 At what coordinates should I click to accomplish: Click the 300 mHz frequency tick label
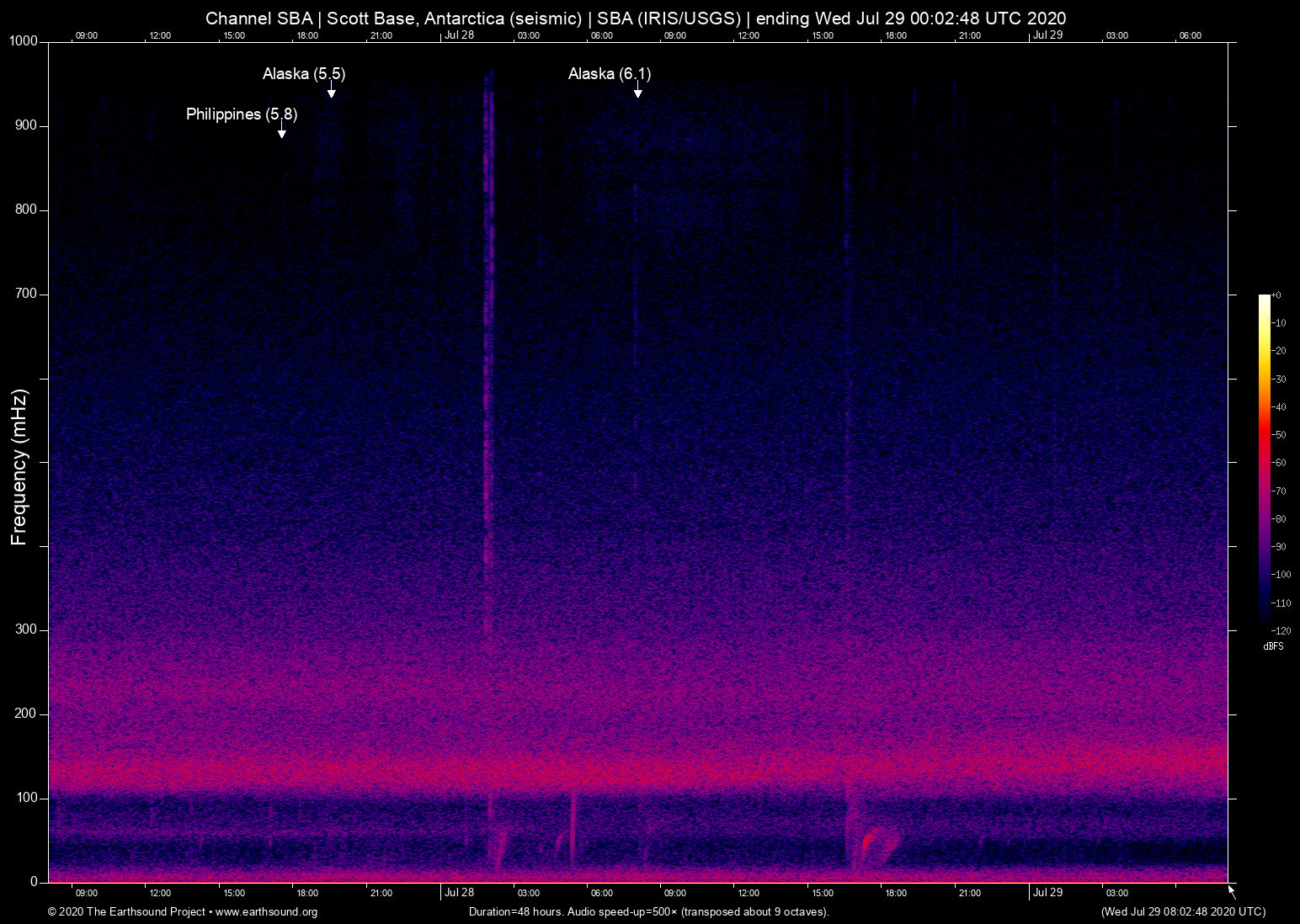(24, 629)
